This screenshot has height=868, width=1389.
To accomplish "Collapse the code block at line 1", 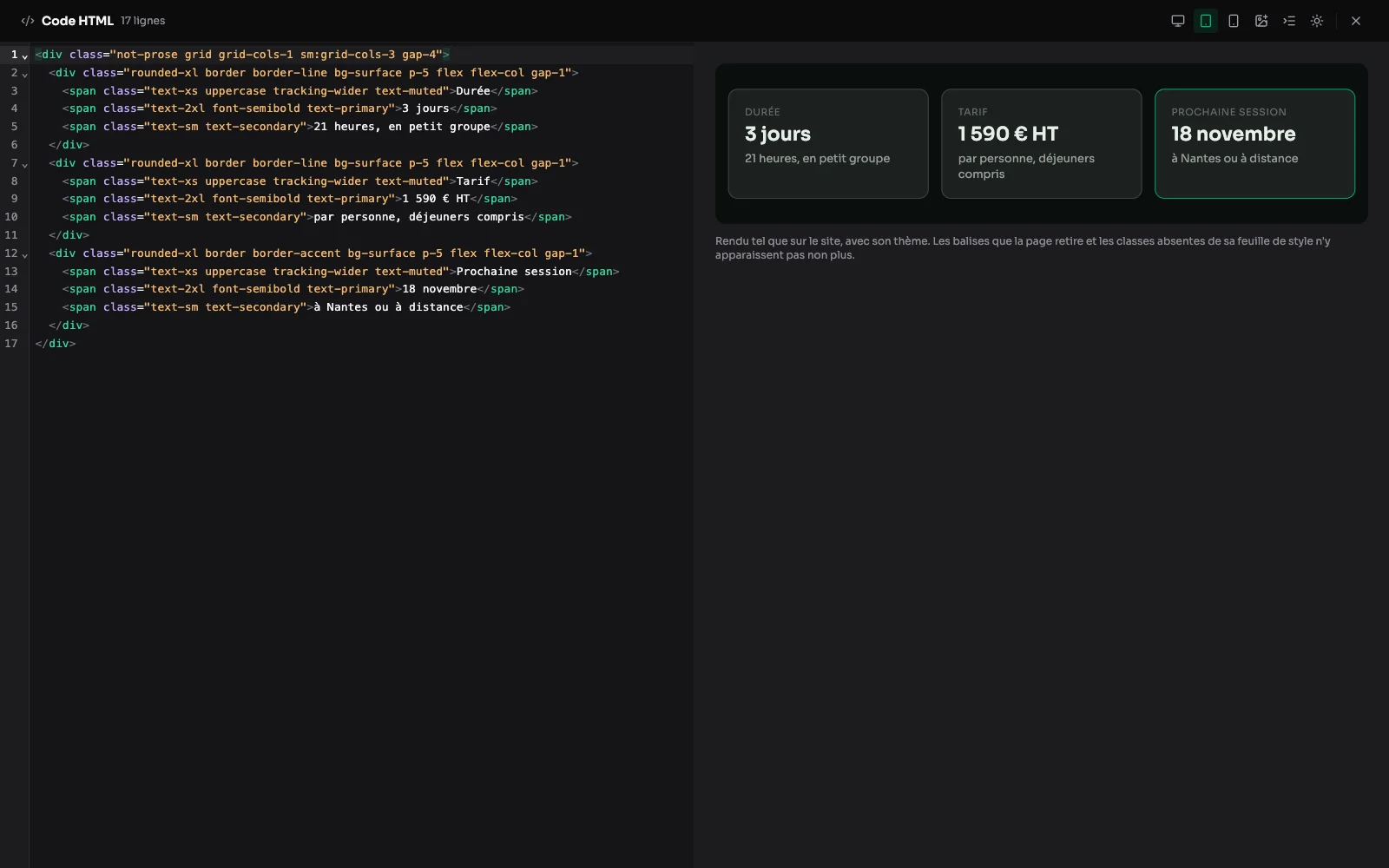I will pos(25,56).
